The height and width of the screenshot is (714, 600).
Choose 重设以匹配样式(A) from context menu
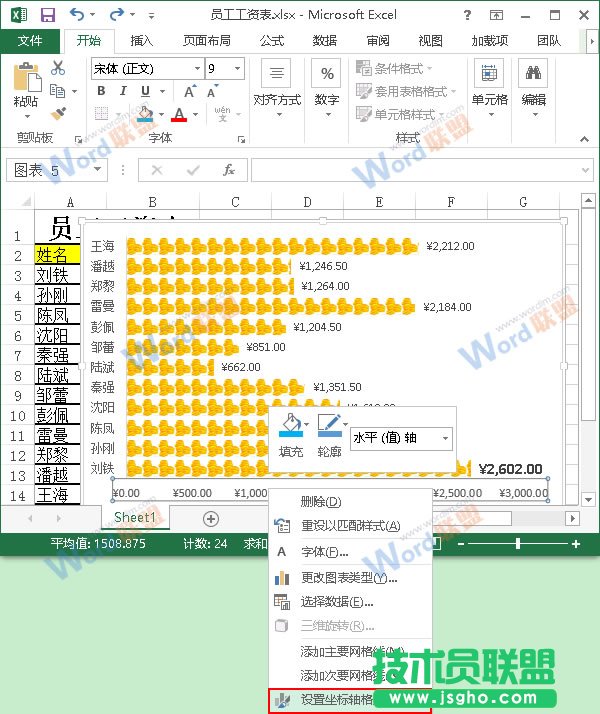[x=351, y=526]
